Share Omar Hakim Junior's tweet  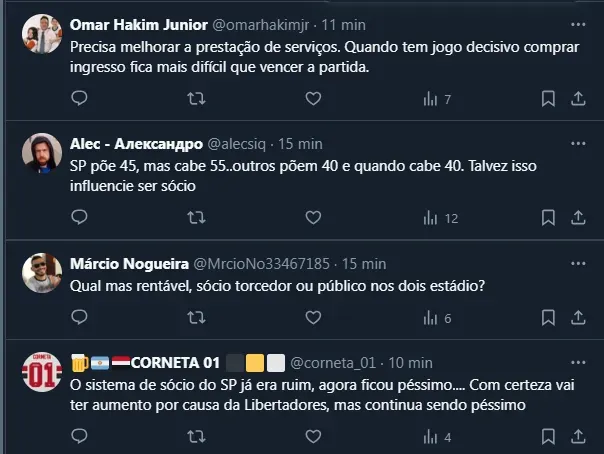[x=578, y=99]
